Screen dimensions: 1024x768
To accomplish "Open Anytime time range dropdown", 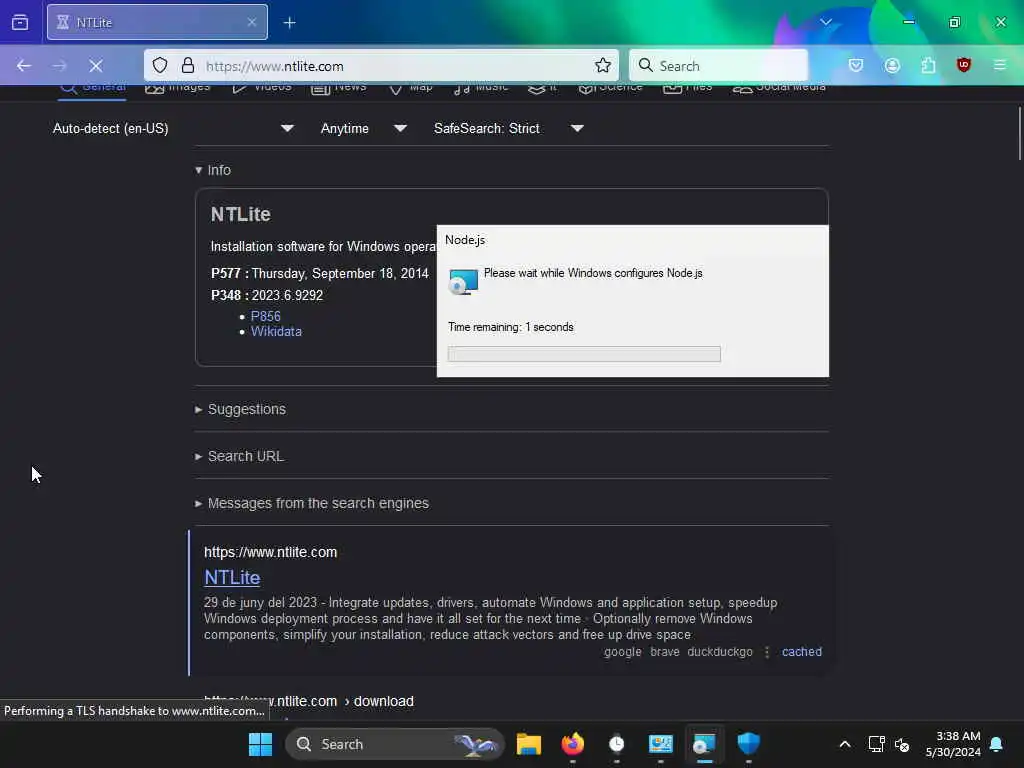I will [364, 129].
